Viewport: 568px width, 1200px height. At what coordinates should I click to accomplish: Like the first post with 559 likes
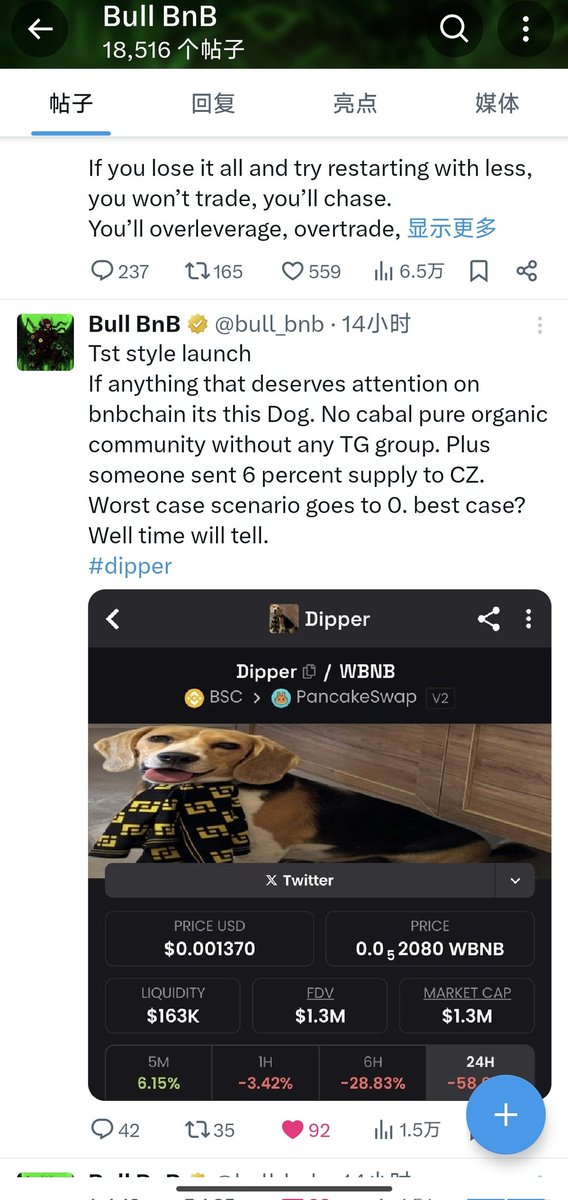[x=310, y=271]
